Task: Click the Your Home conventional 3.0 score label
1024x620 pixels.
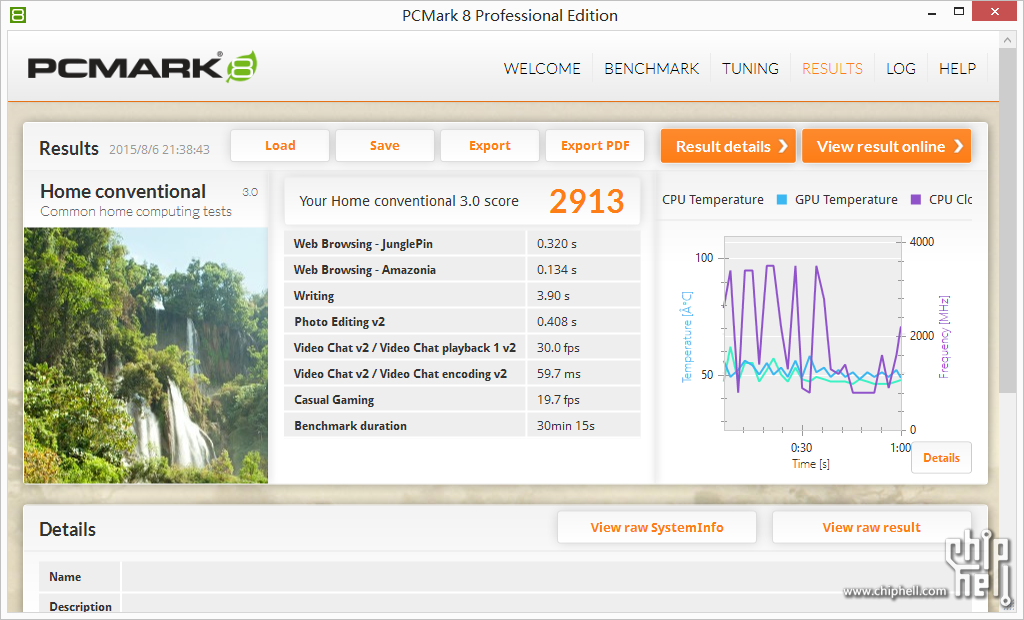Action: tap(409, 201)
